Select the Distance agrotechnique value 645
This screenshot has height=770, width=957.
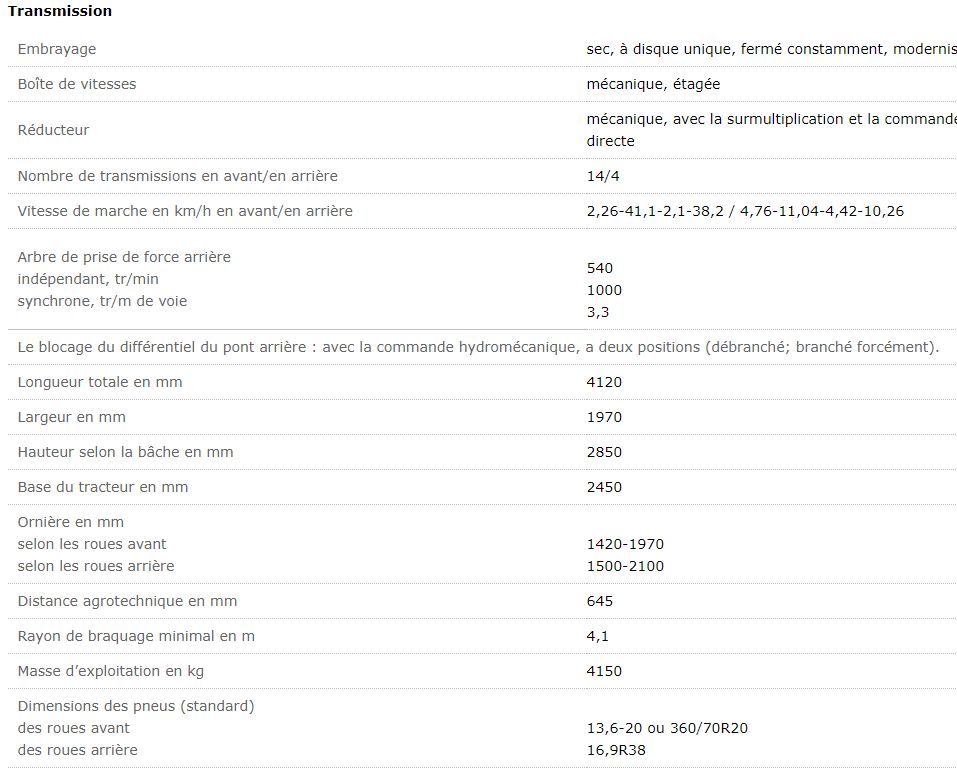600,601
